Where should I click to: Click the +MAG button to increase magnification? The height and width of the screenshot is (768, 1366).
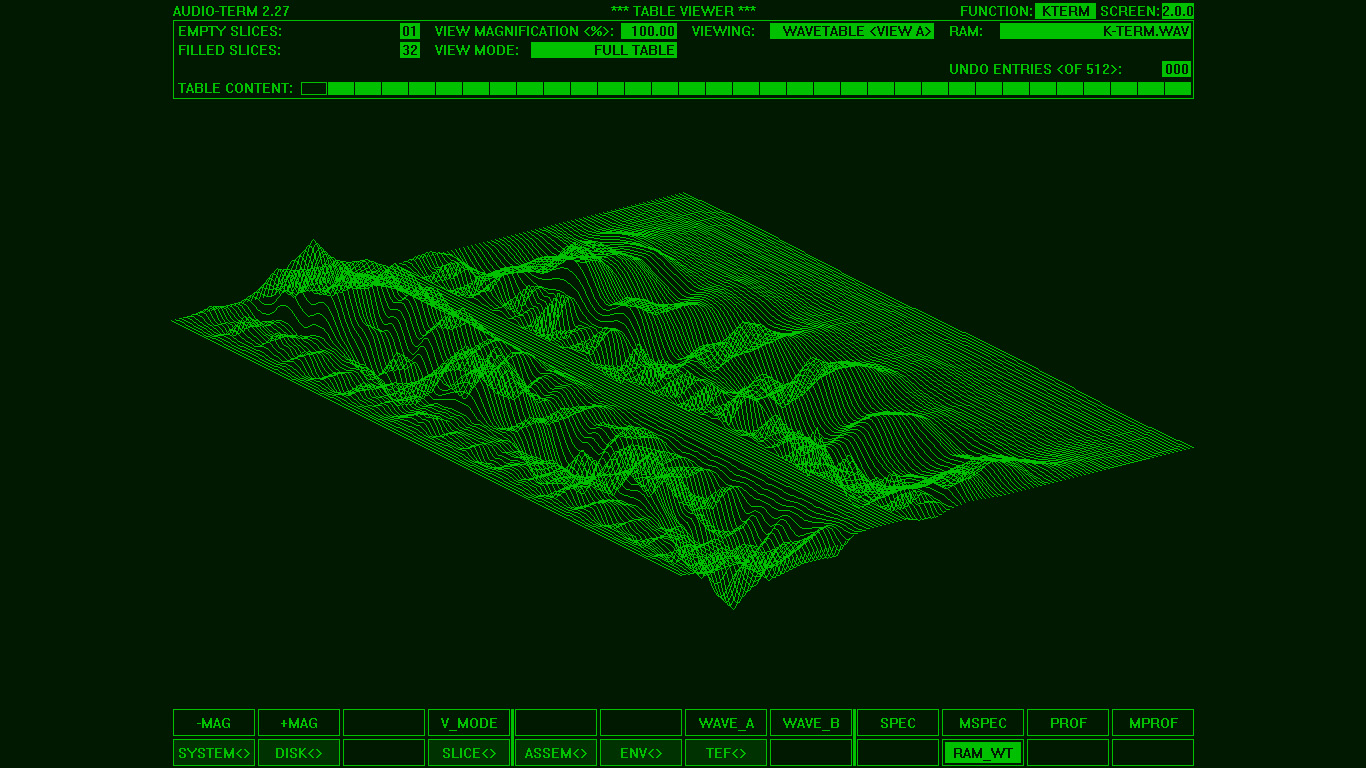coord(299,723)
